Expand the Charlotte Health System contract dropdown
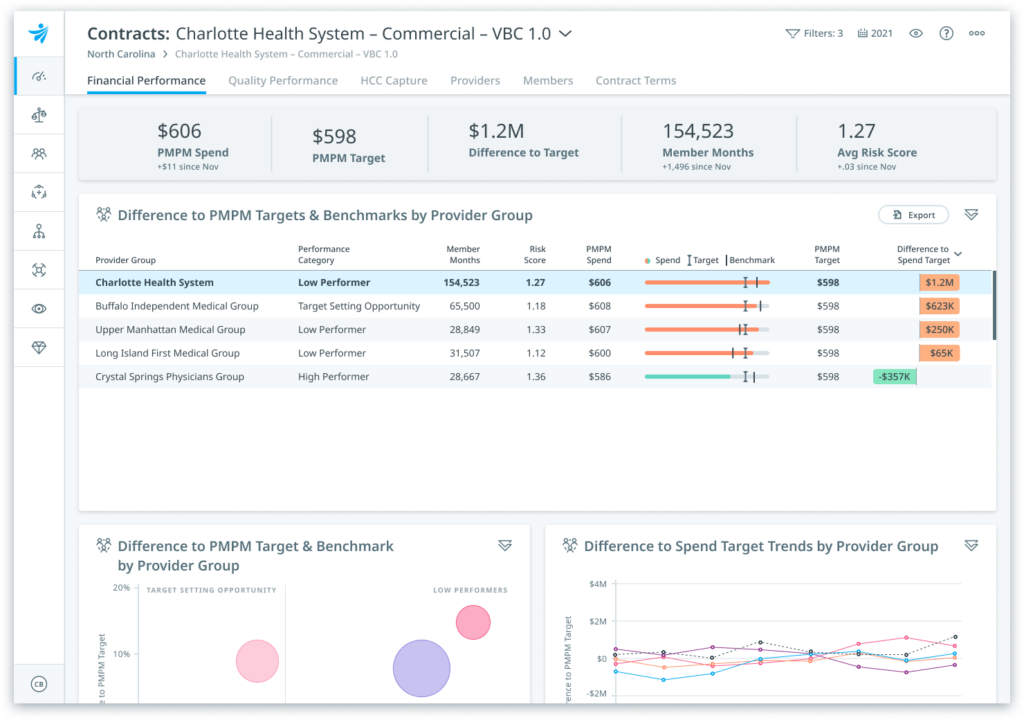Screen dimensions: 1024x720 pyautogui.click(x=565, y=33)
